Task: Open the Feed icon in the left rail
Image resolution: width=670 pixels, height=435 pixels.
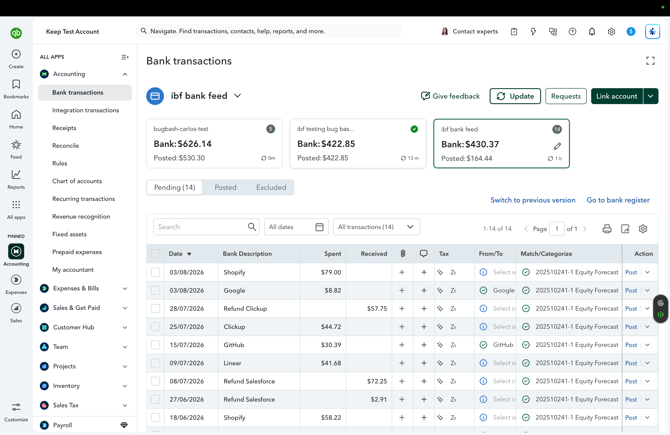Action: (16, 144)
